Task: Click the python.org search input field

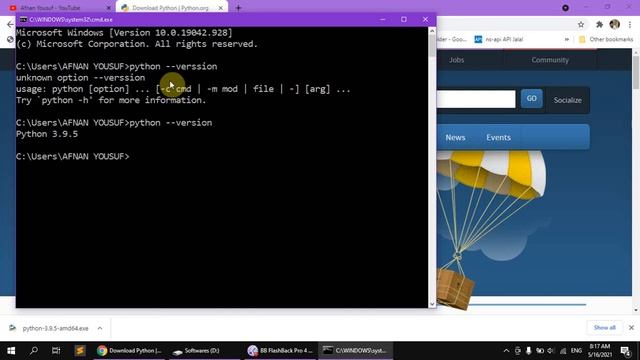Action: (476, 99)
